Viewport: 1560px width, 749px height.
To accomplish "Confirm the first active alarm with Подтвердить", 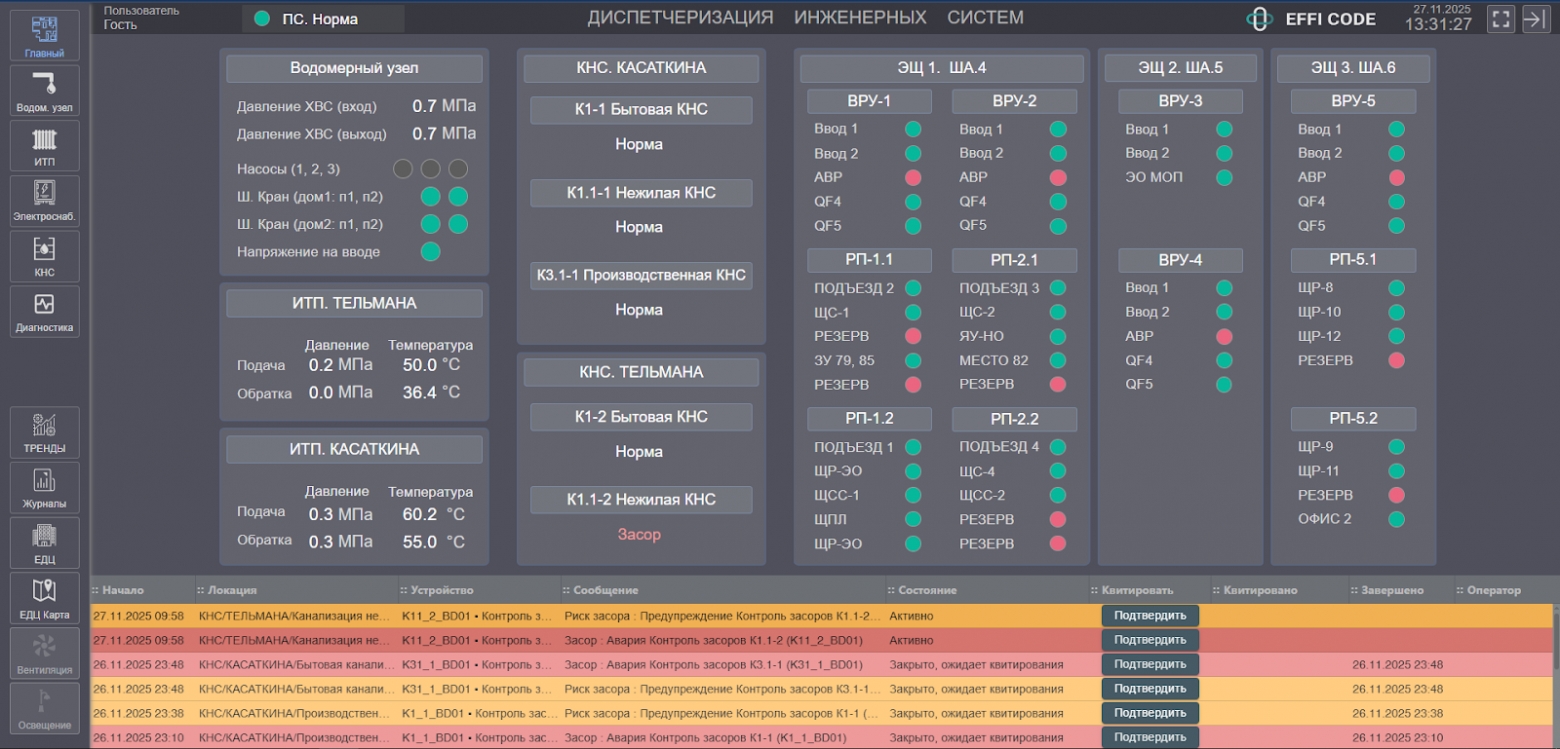I will [x=1150, y=615].
